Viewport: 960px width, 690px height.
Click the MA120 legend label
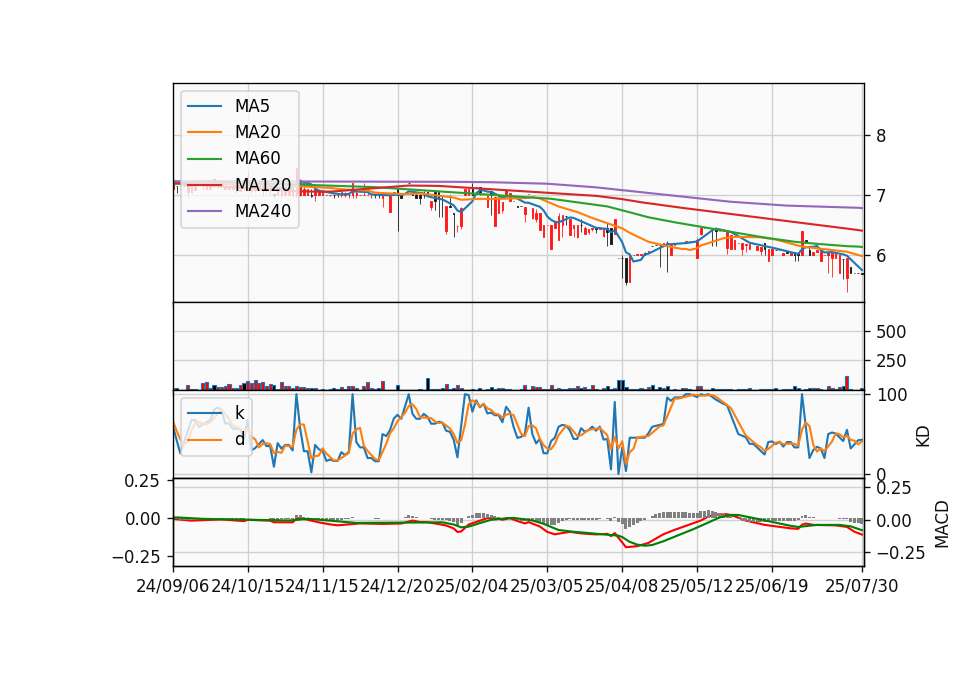coord(263,185)
